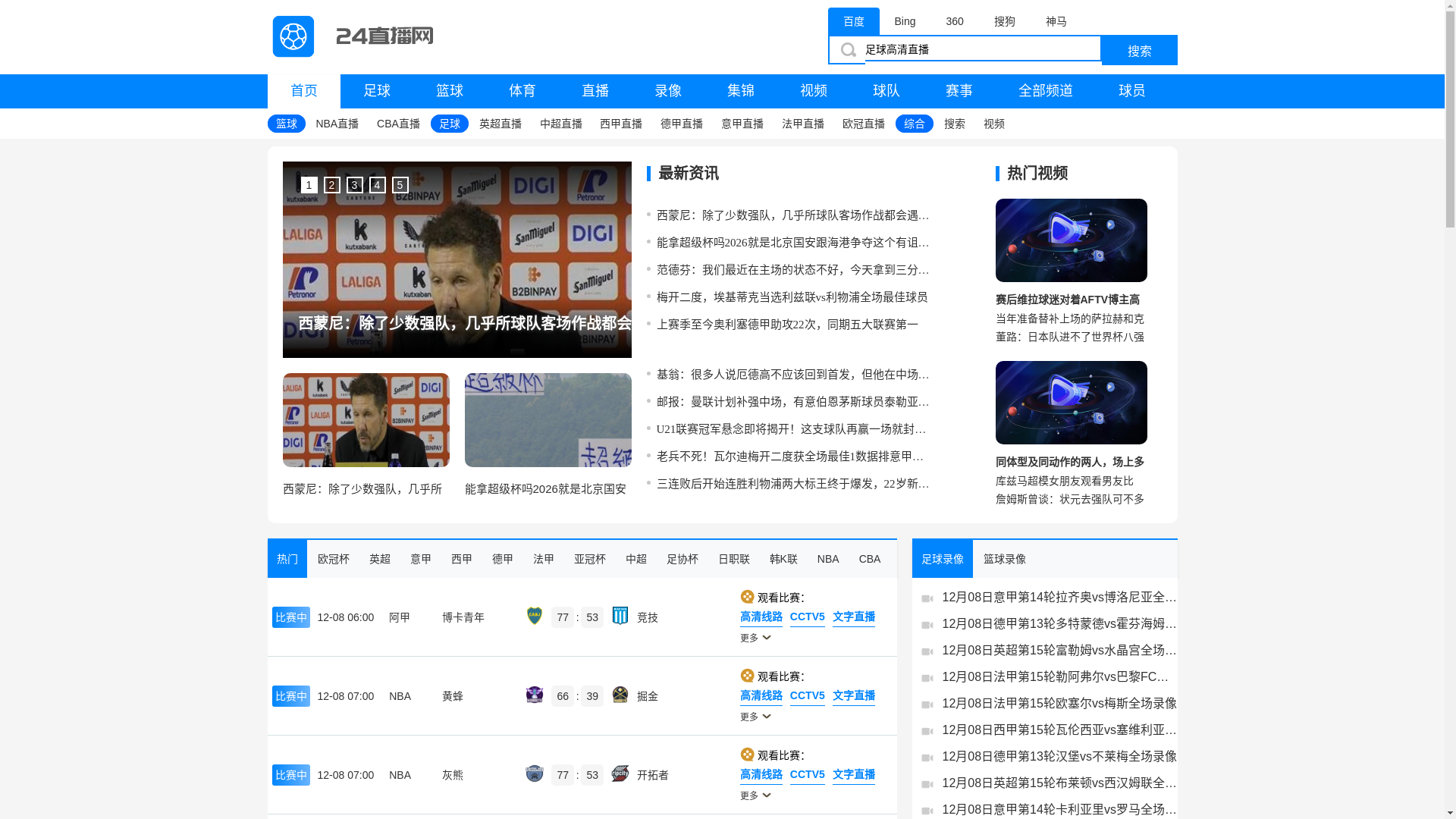Switch to the 篮球录像 tab
Image resolution: width=1456 pixels, height=819 pixels.
1004,559
